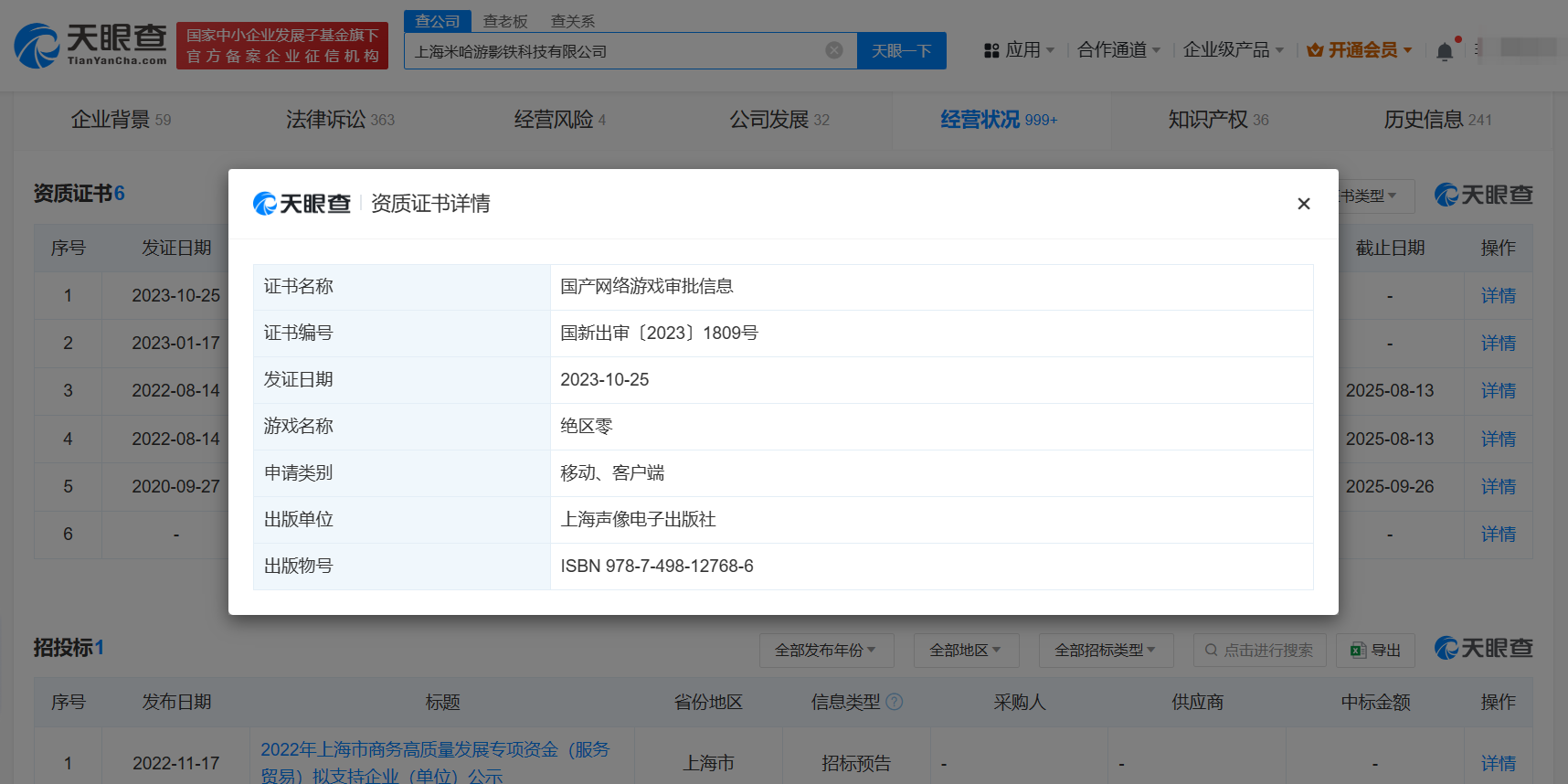Click the 2023-01-17 issue date cell
The image size is (1568, 784).
click(x=176, y=344)
